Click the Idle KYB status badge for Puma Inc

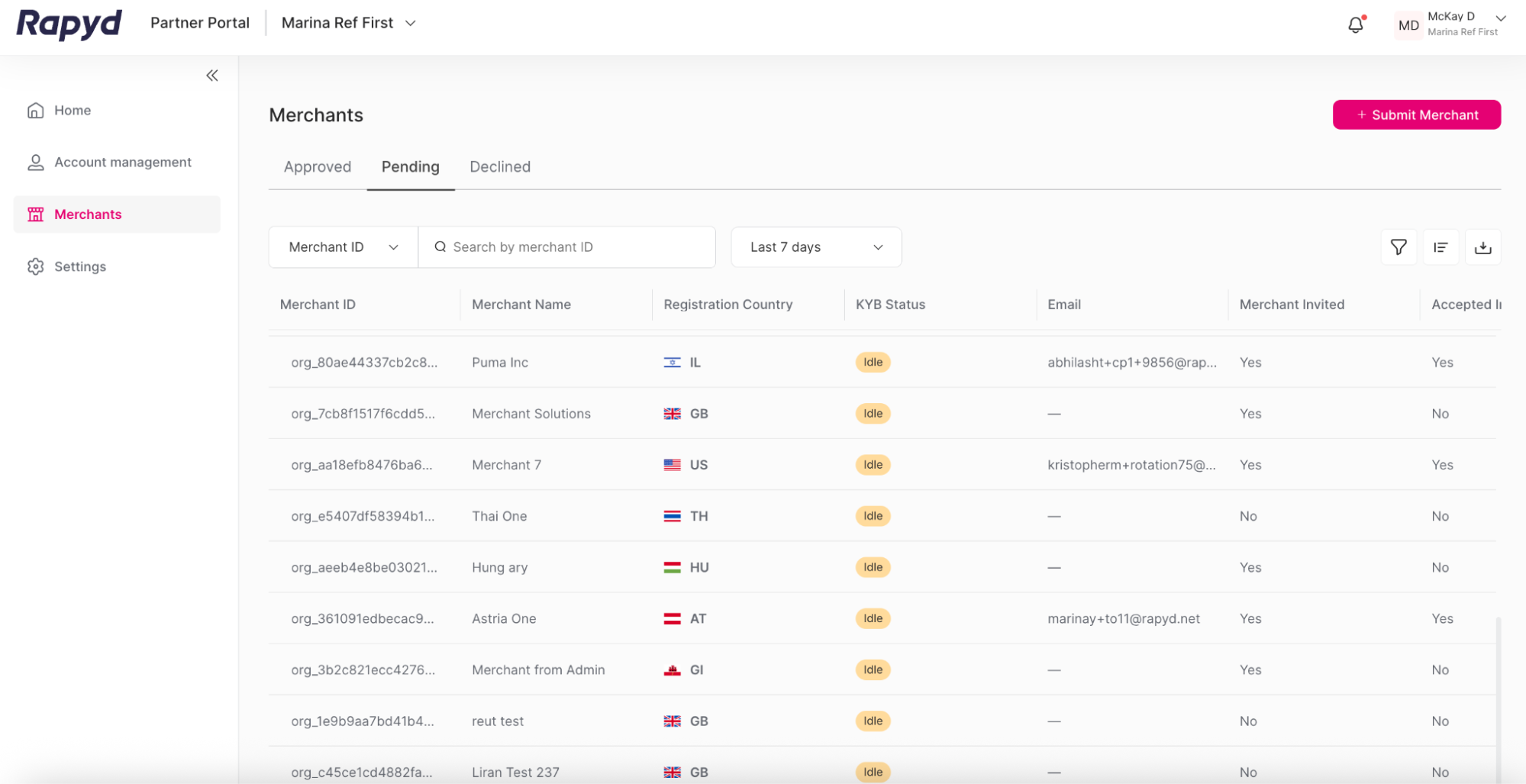pyautogui.click(x=873, y=362)
